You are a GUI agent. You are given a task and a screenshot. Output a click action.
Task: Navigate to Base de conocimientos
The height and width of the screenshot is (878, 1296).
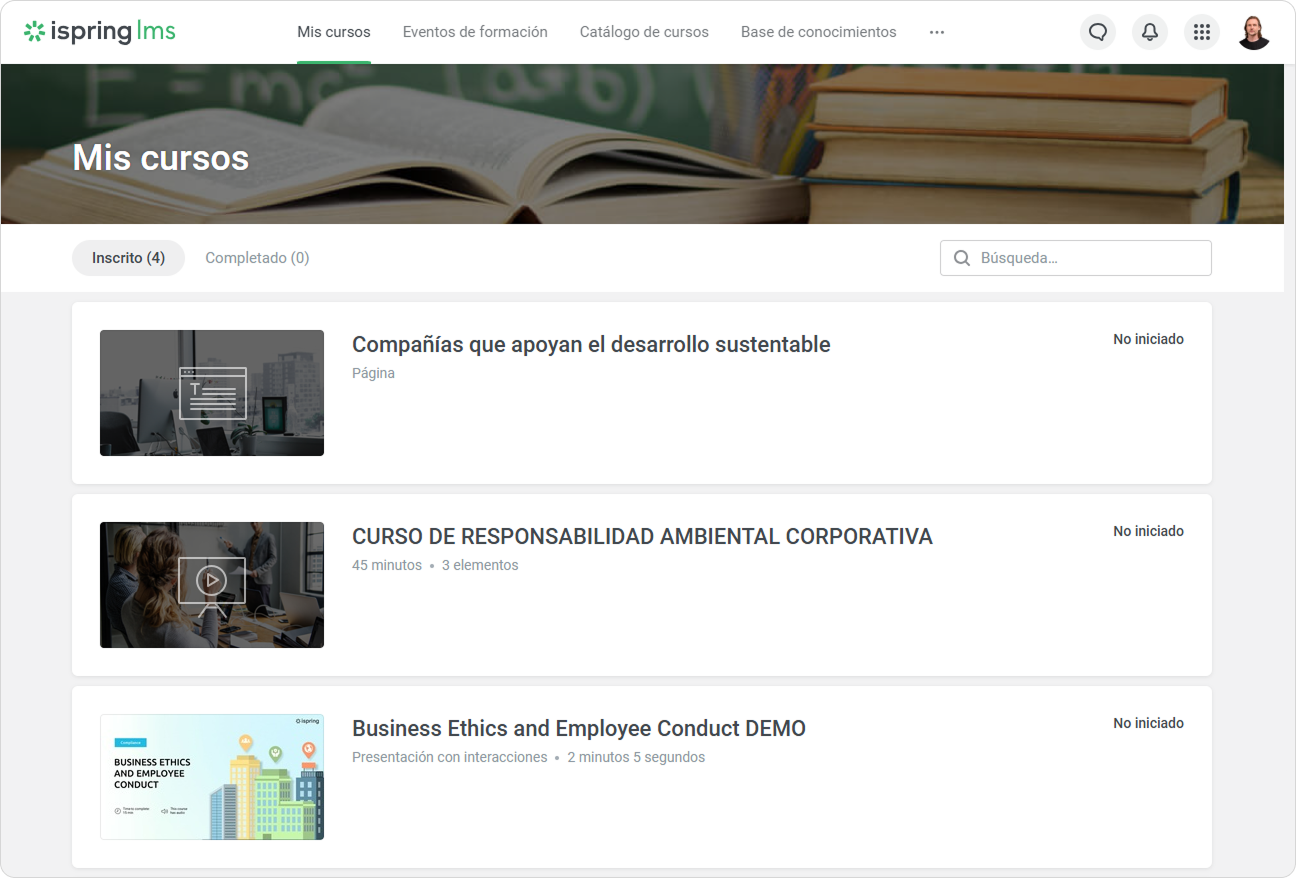[818, 32]
